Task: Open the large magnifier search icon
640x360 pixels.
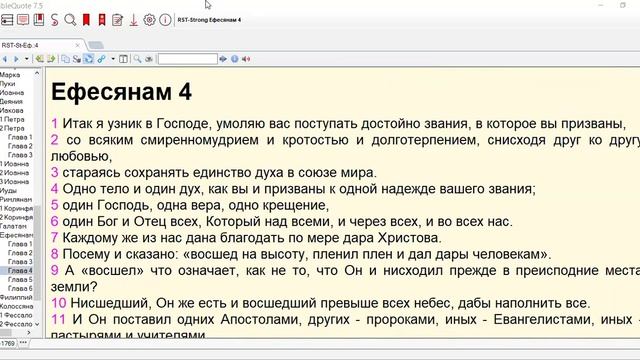Action: 70,20
